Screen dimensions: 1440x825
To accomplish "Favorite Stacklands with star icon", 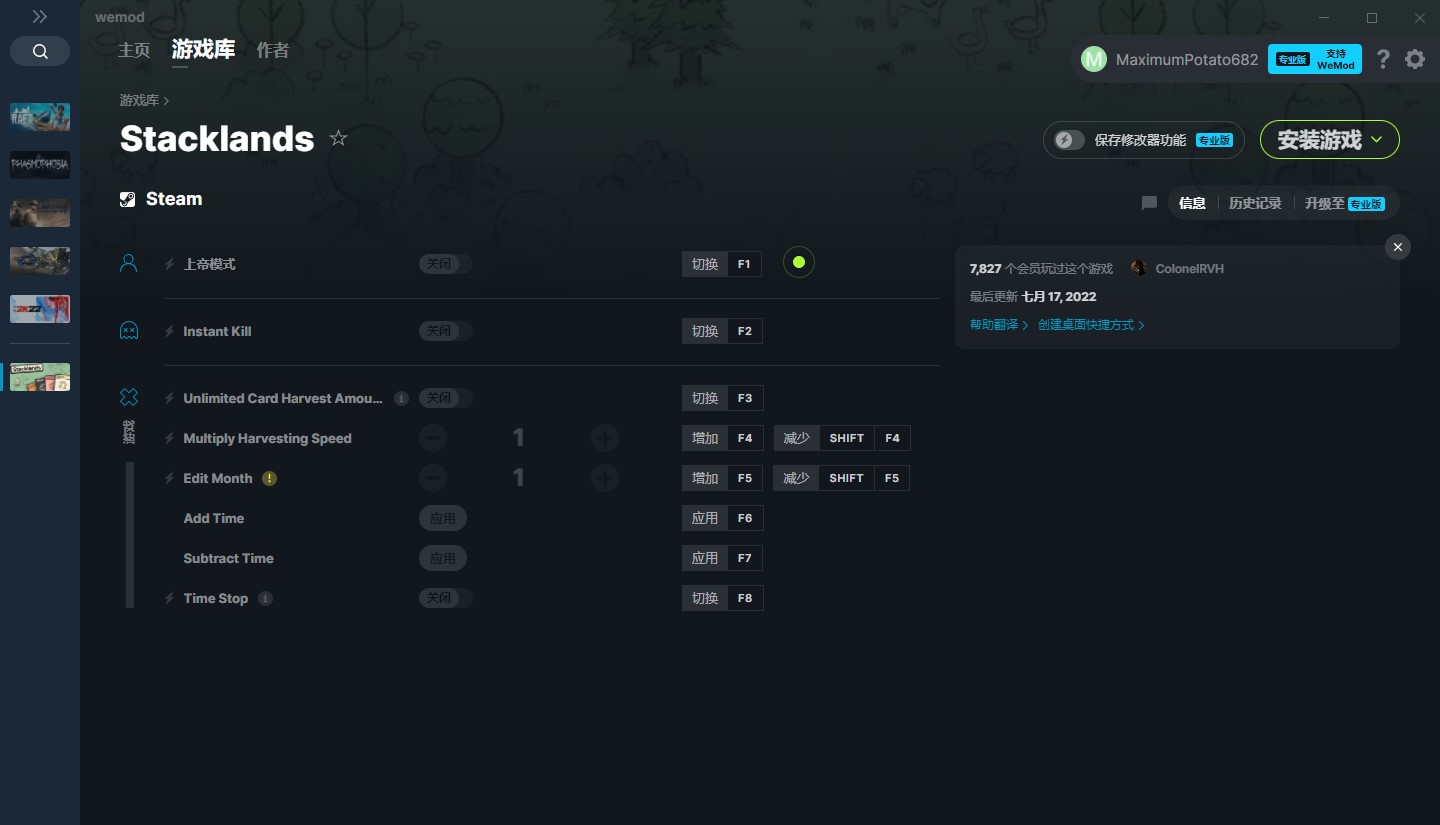I will point(338,138).
